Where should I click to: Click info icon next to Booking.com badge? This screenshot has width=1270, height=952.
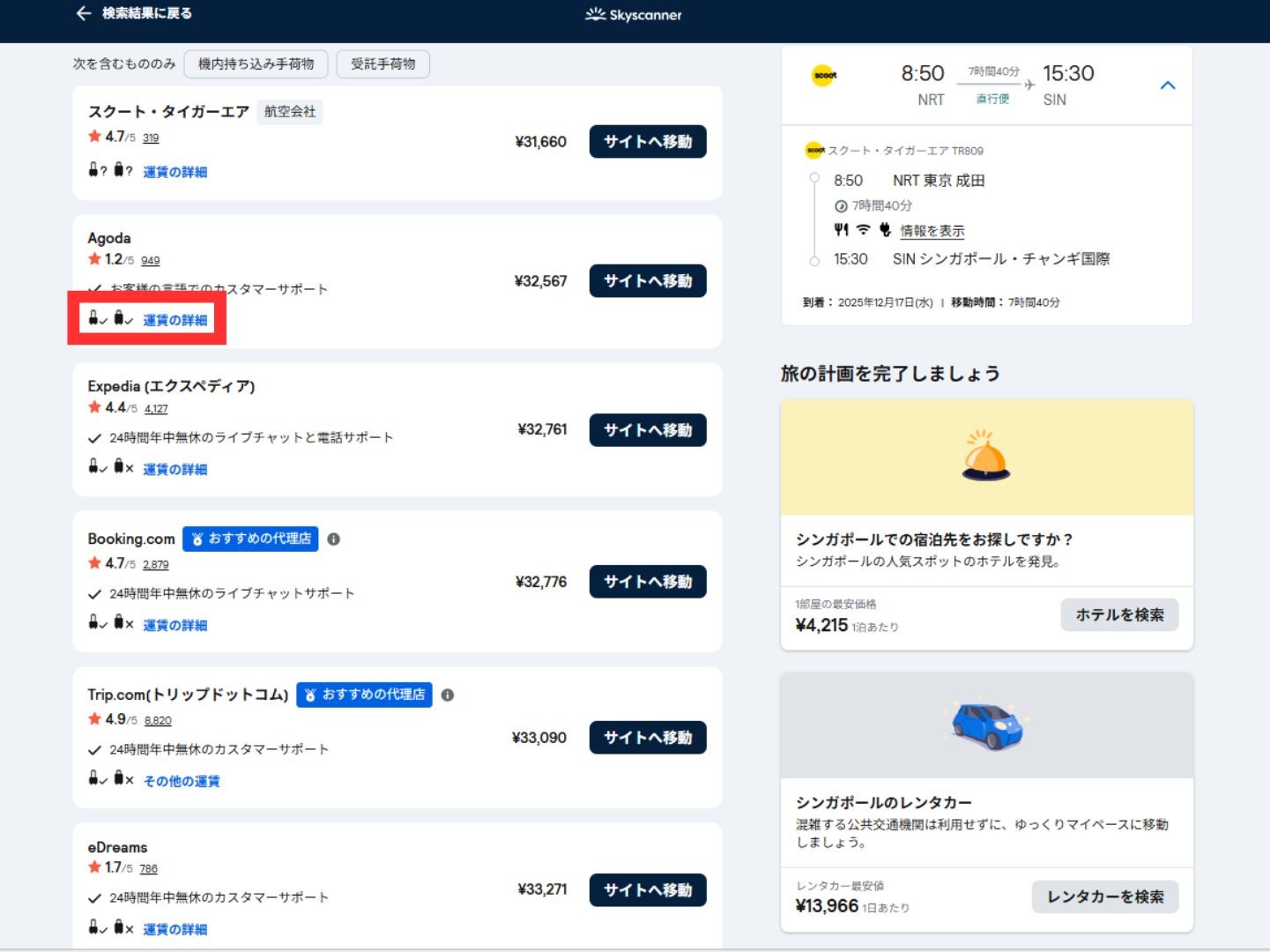pos(333,539)
